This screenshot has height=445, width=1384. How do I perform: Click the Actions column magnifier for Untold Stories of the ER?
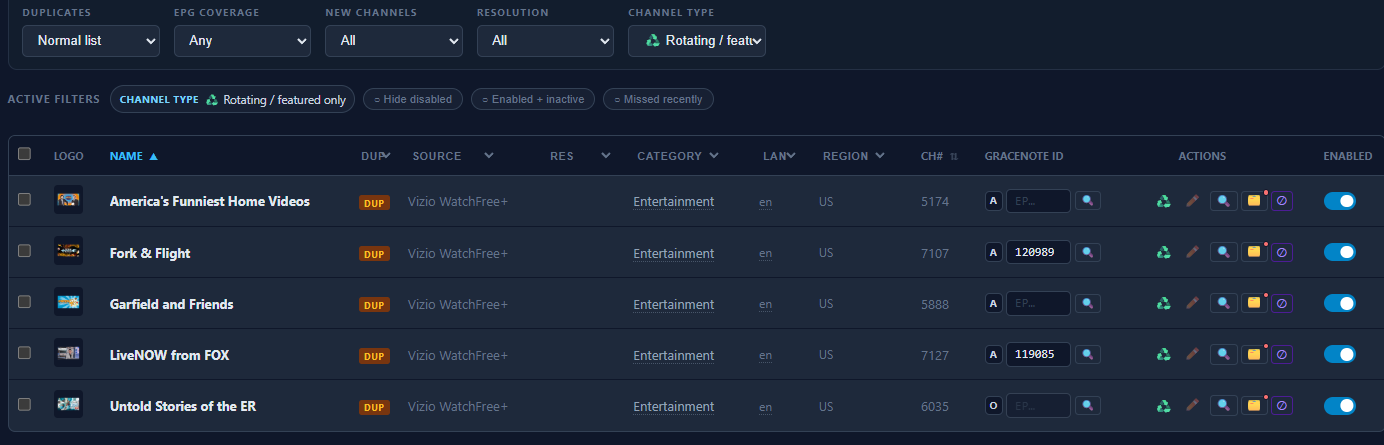click(x=1224, y=405)
